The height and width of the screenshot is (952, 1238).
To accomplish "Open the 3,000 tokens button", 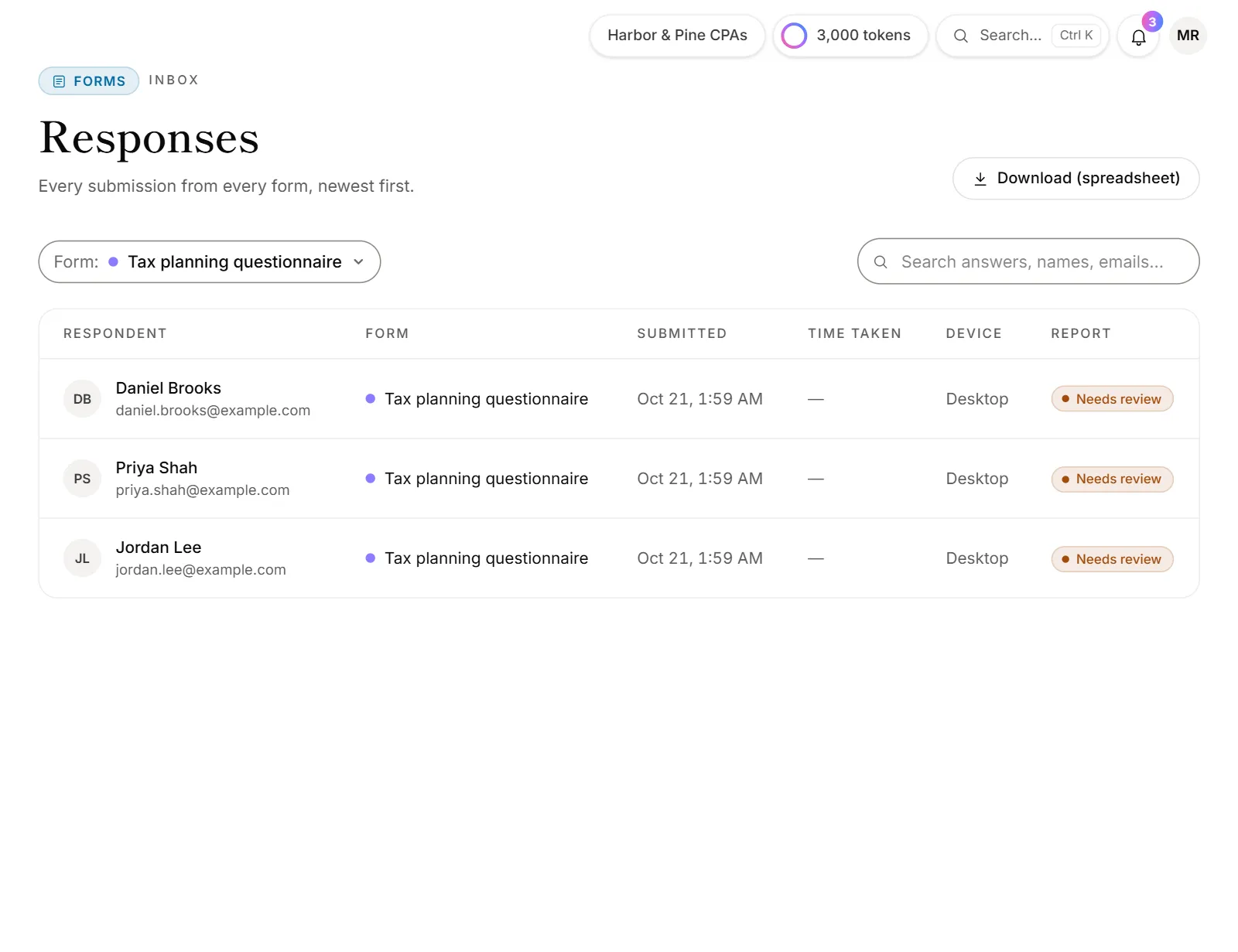I will click(x=850, y=36).
